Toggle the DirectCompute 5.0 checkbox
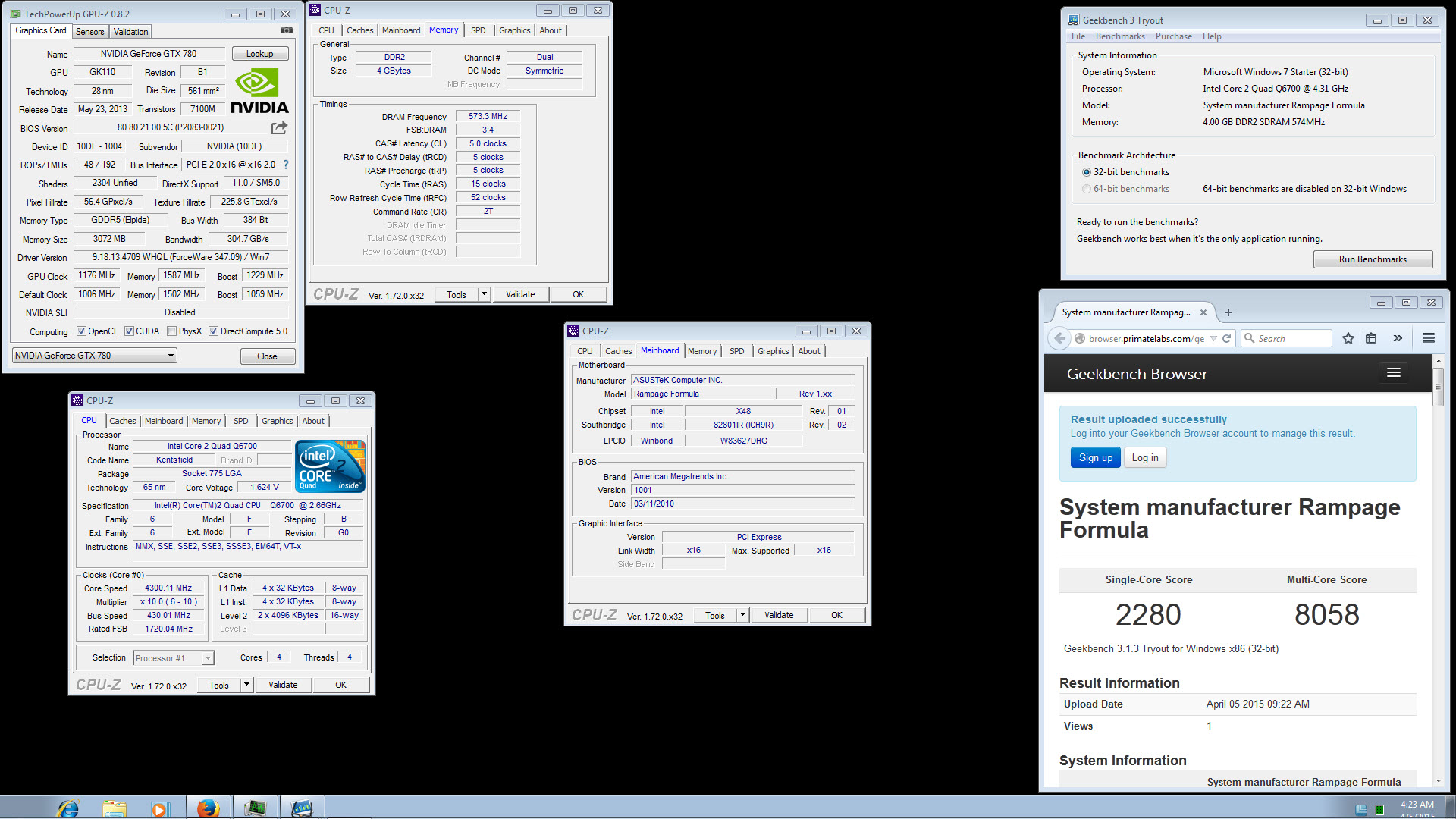 (214, 331)
